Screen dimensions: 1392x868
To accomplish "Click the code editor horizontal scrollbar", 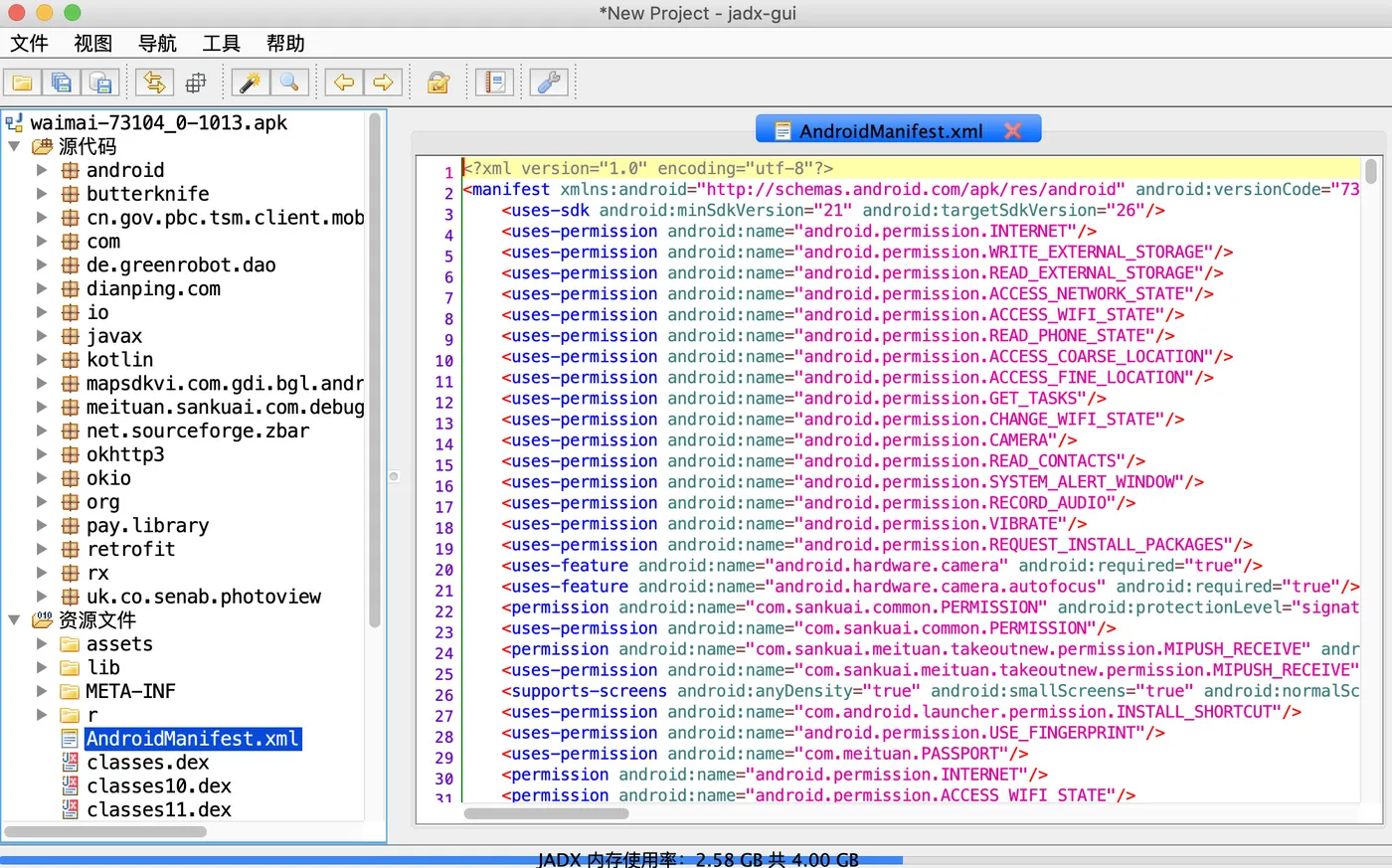I will [x=547, y=813].
